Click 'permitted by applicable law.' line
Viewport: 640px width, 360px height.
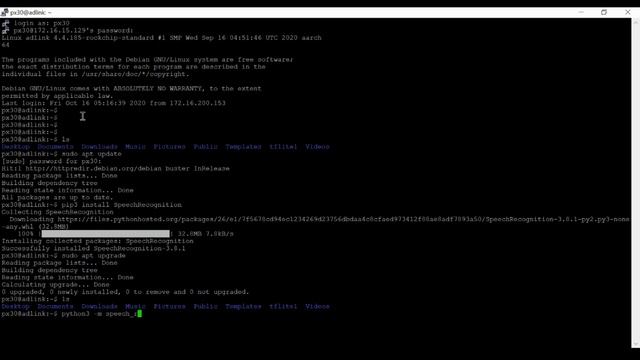coord(57,96)
